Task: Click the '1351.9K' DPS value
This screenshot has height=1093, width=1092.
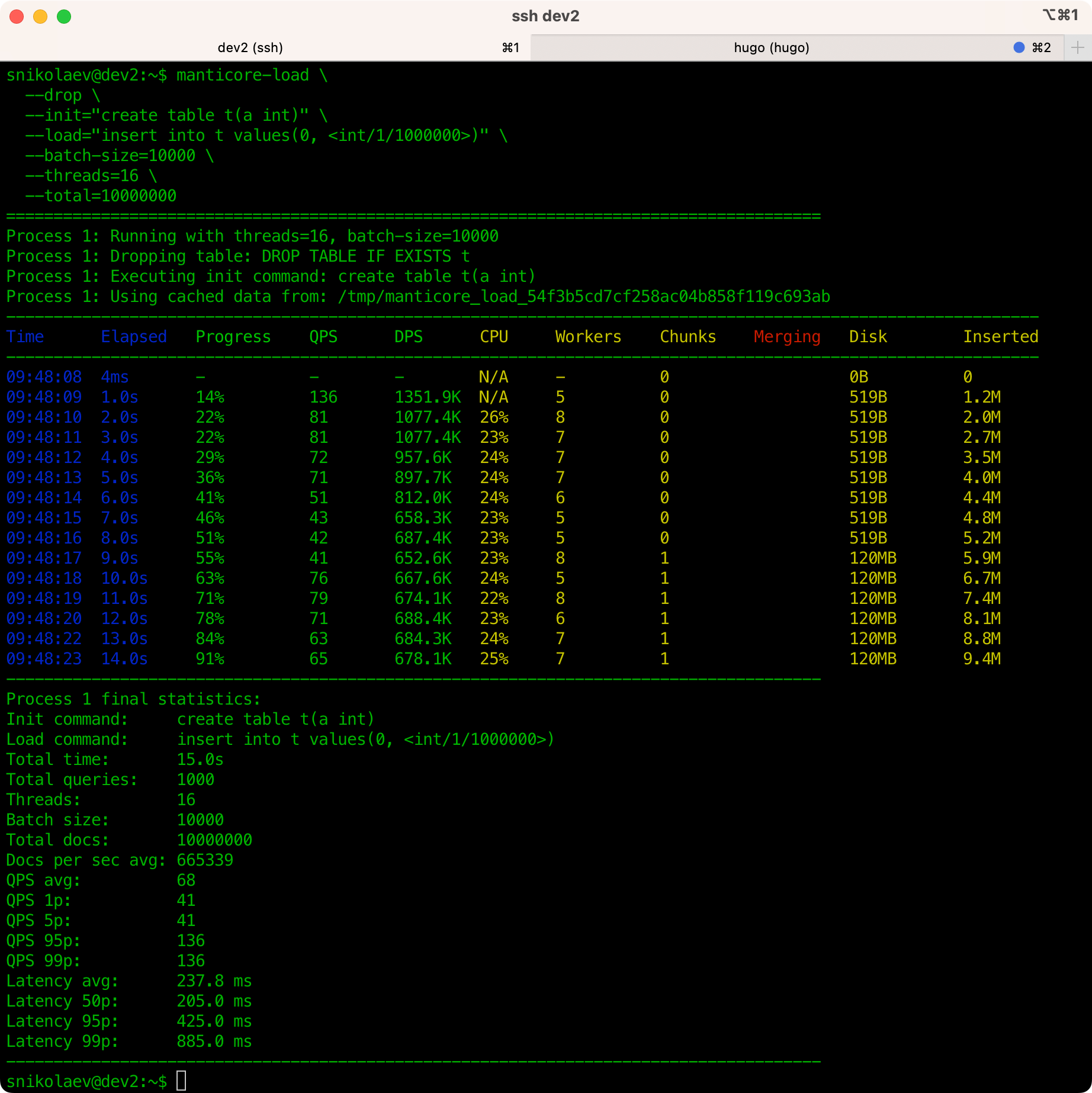Action: pos(428,397)
